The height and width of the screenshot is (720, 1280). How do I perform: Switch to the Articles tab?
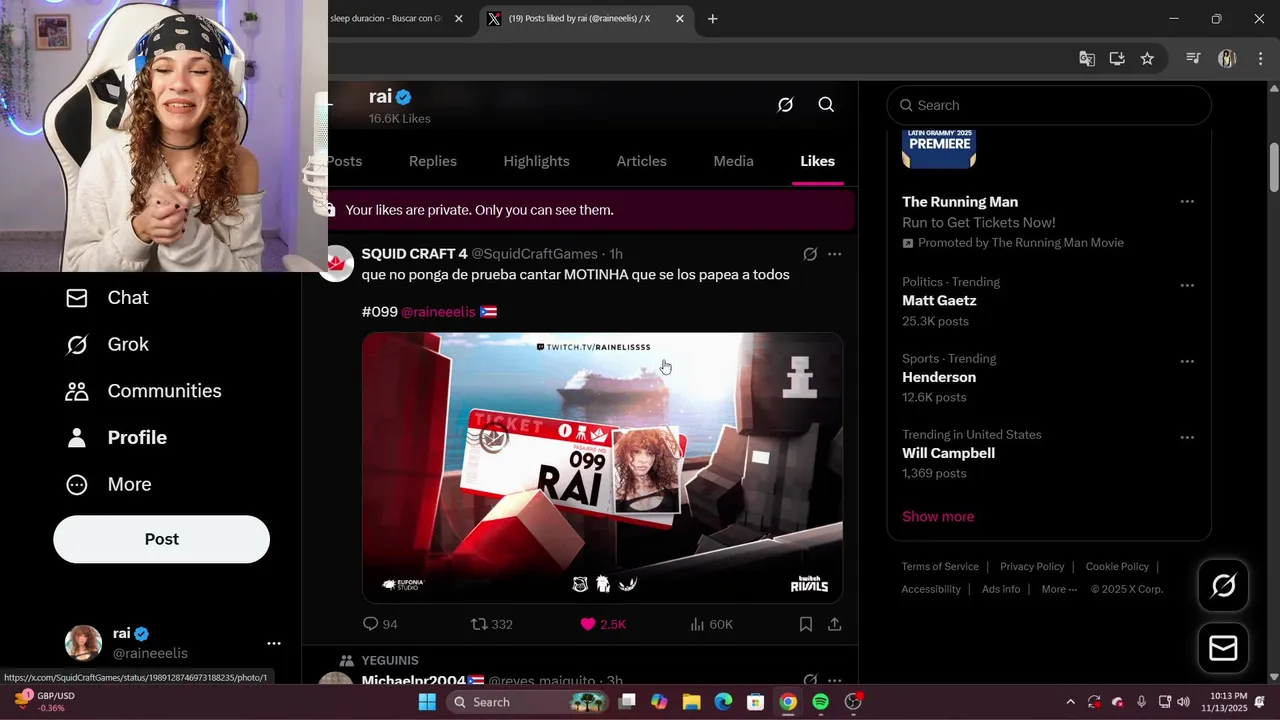pyautogui.click(x=641, y=161)
